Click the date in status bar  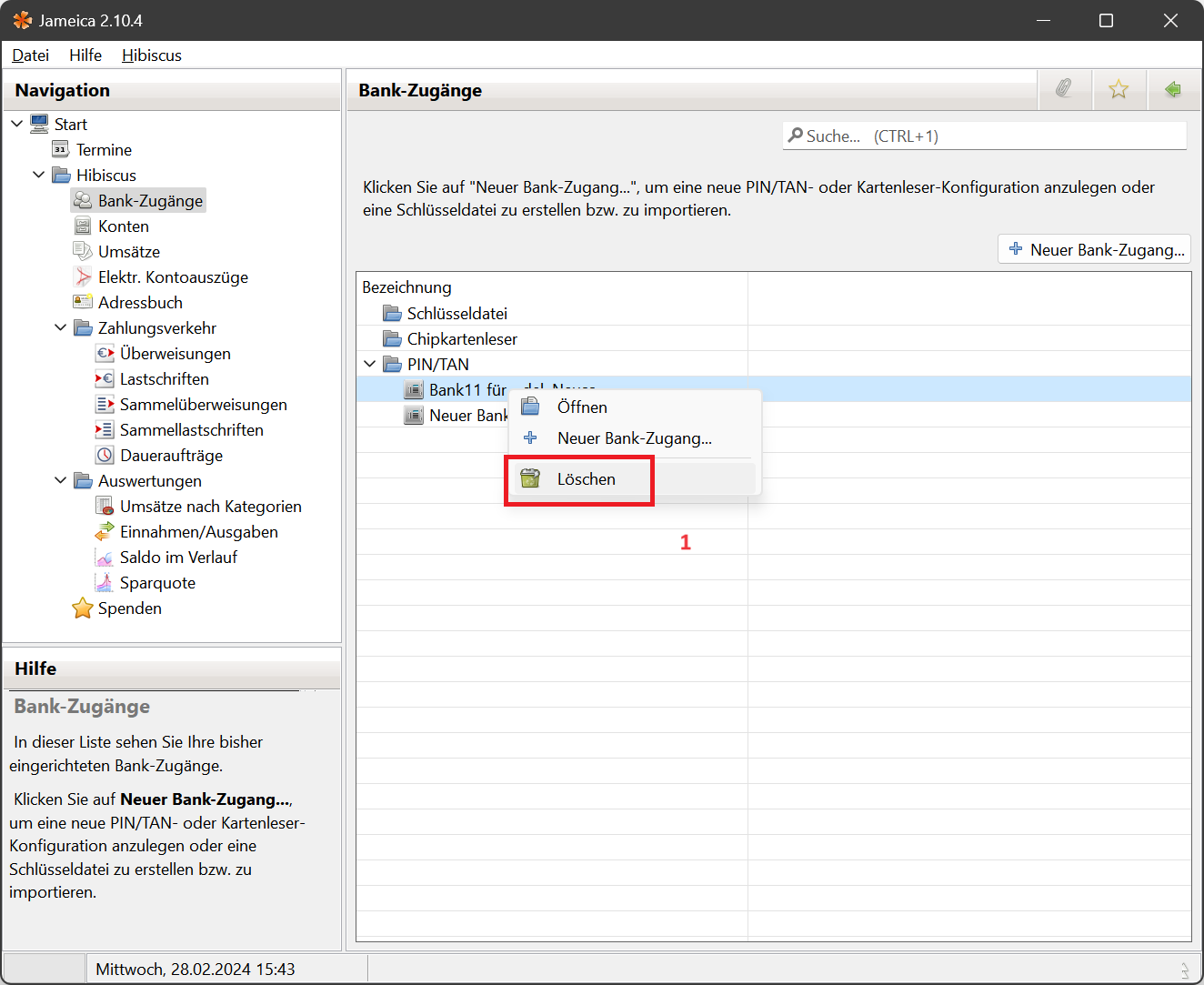(x=196, y=969)
